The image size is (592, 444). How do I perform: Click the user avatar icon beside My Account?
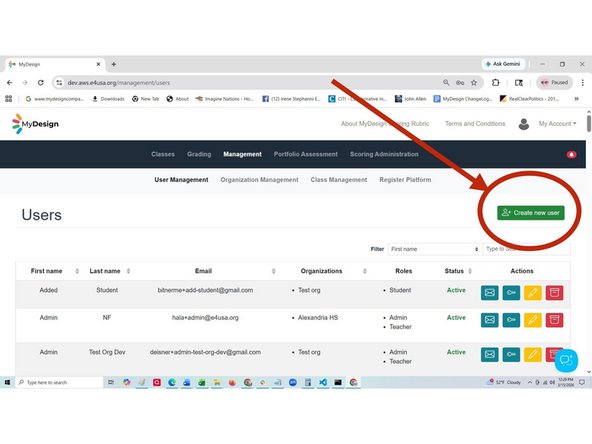tap(524, 124)
